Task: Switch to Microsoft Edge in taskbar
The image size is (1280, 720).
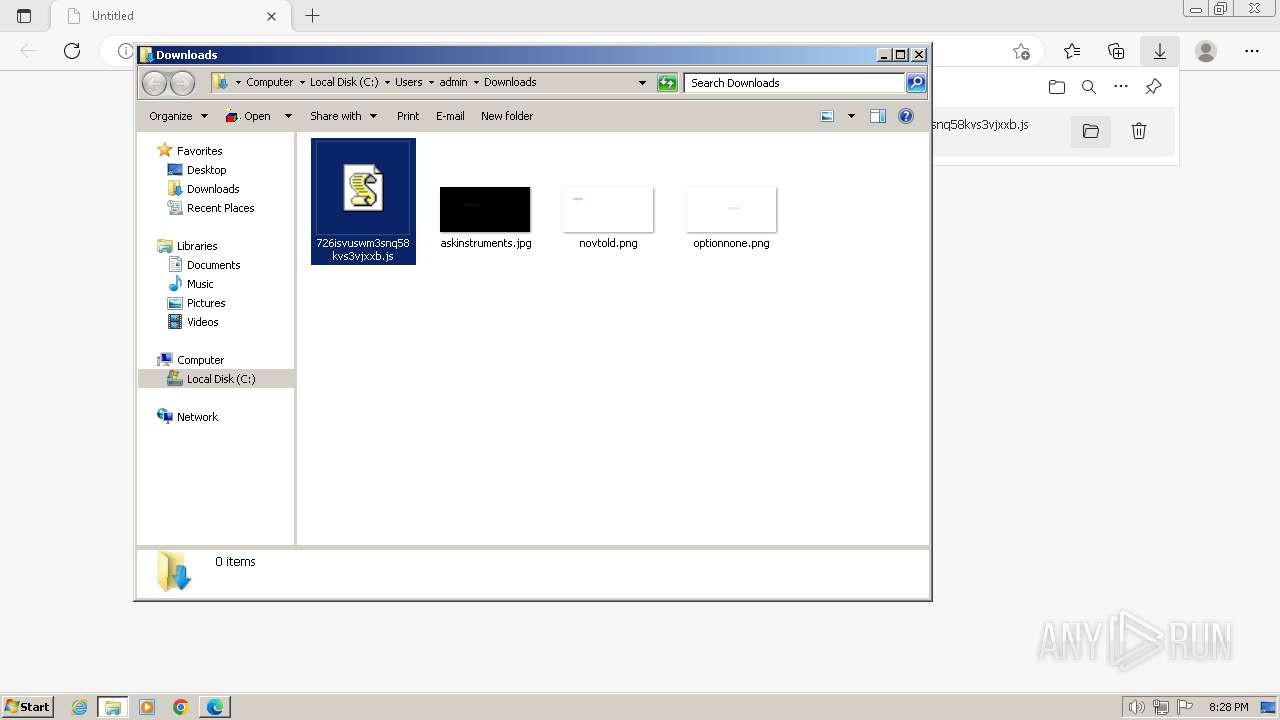Action: (215, 707)
